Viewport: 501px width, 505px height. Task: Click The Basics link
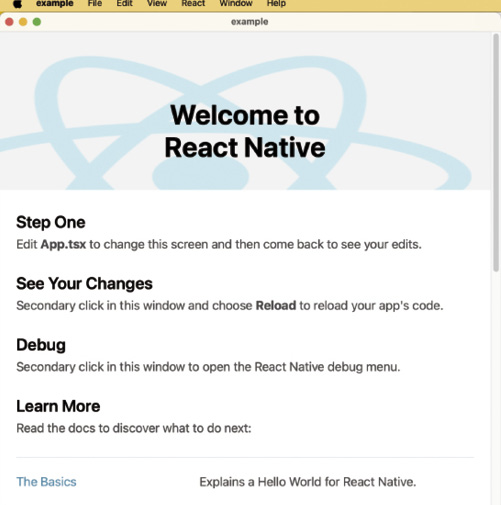pyautogui.click(x=46, y=482)
